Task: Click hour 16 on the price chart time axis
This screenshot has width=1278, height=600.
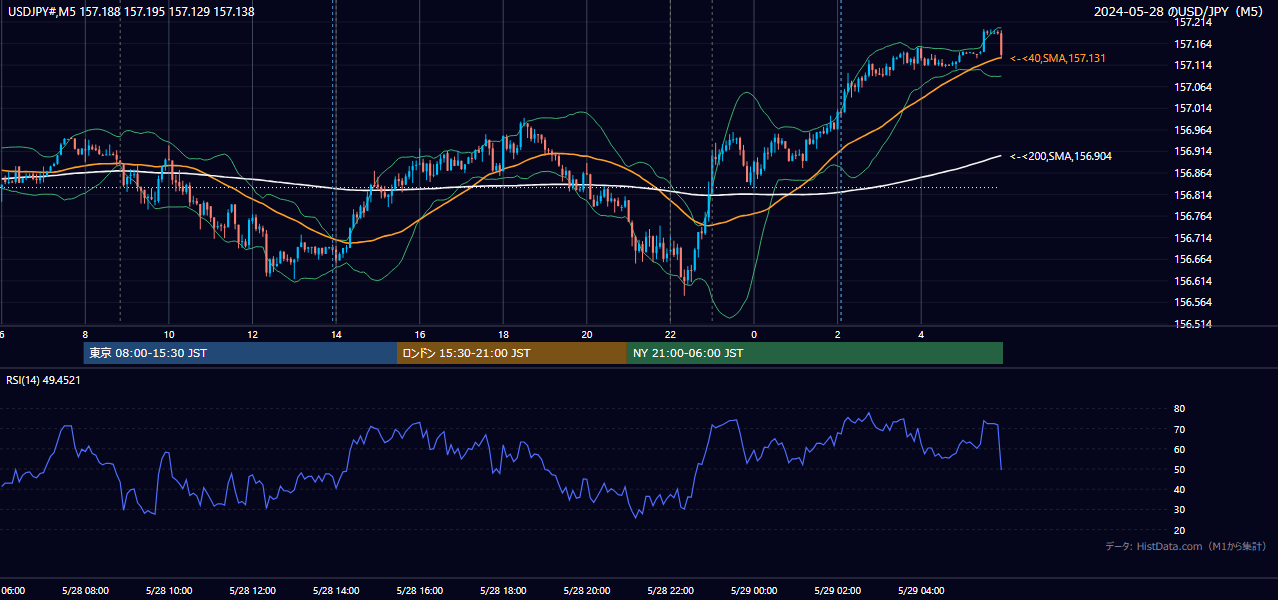Action: coord(420,334)
